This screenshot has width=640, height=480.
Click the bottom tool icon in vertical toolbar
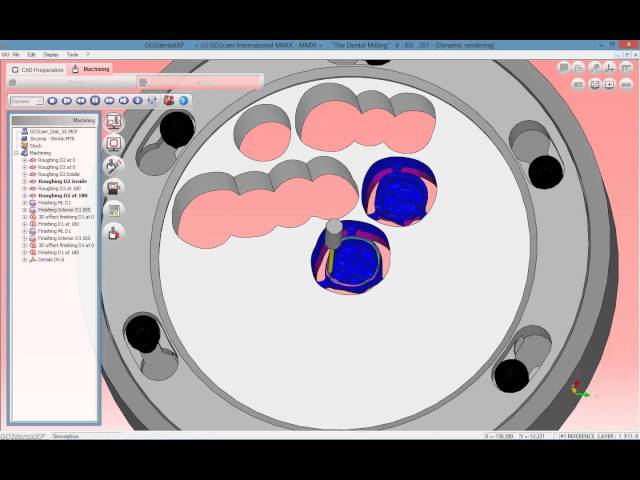click(x=113, y=232)
